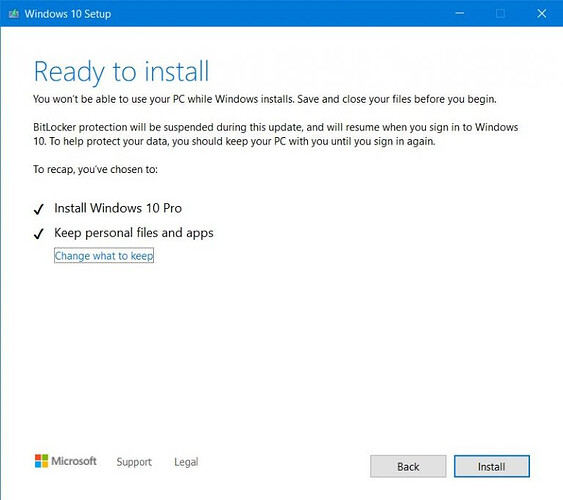Viewport: 563px width, 500px height.
Task: Click the Install Windows 10 Pro text
Action: click(x=118, y=208)
